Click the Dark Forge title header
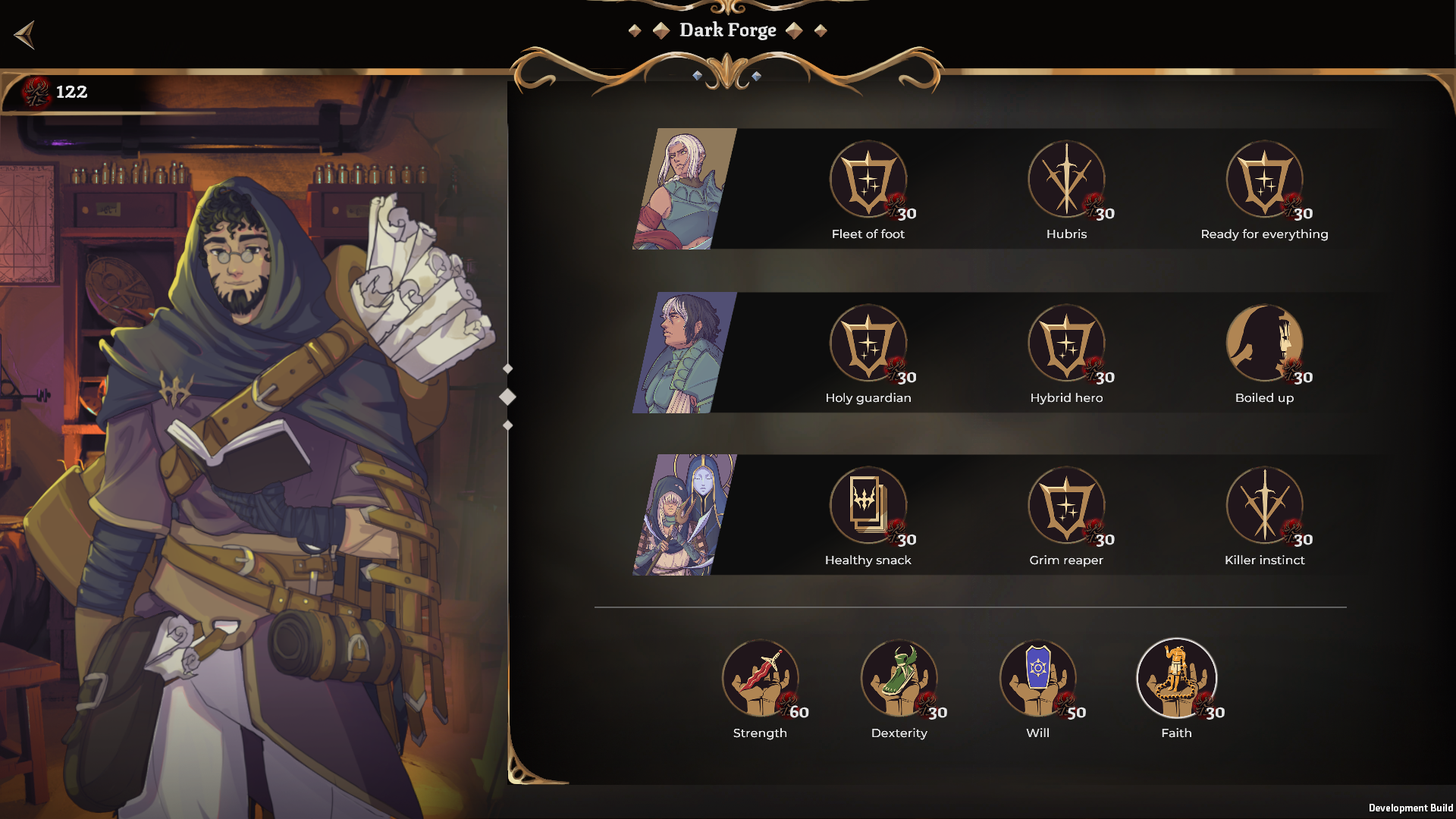 [728, 30]
